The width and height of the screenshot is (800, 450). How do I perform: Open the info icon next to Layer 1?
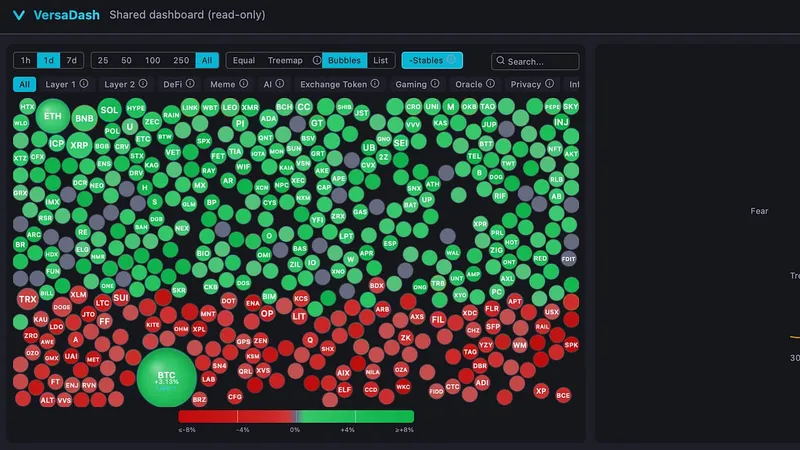84,84
